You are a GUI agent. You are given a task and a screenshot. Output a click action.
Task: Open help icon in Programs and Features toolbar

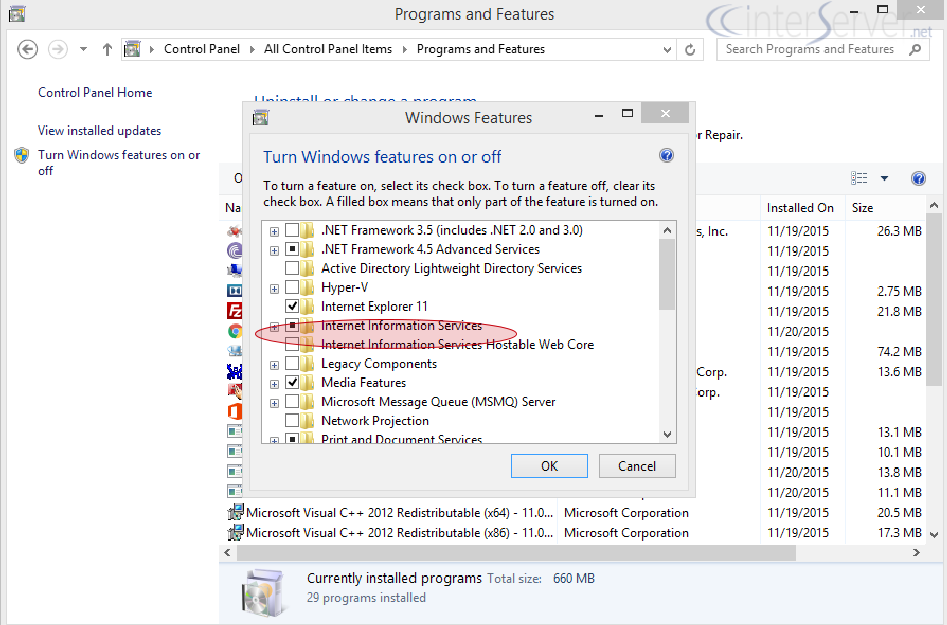(918, 178)
